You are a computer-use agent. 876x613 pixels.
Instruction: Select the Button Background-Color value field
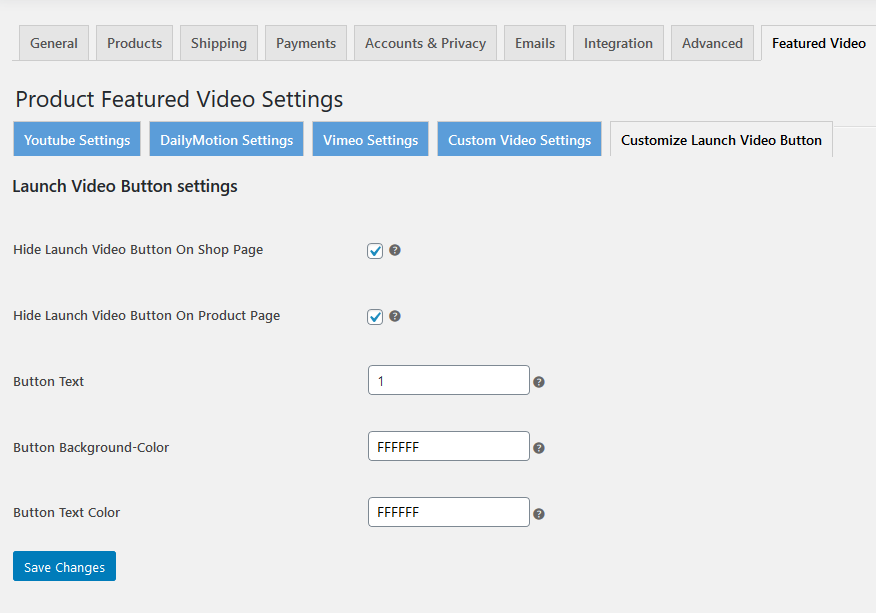point(448,446)
